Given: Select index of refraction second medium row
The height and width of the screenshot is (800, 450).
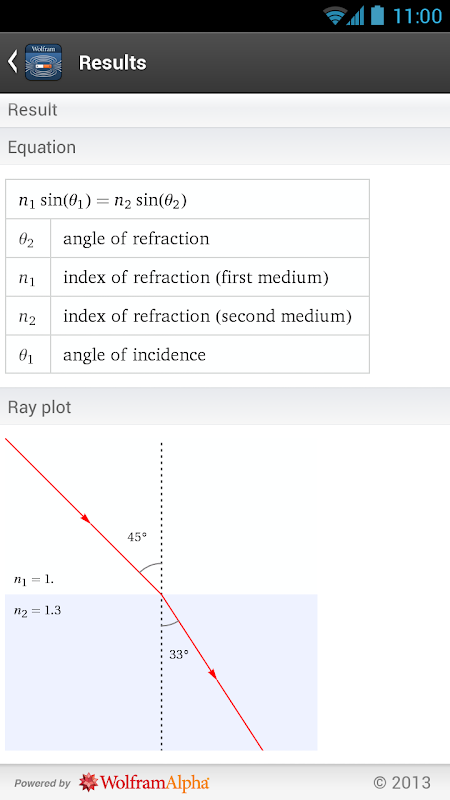Looking at the screenshot, I should (187, 316).
